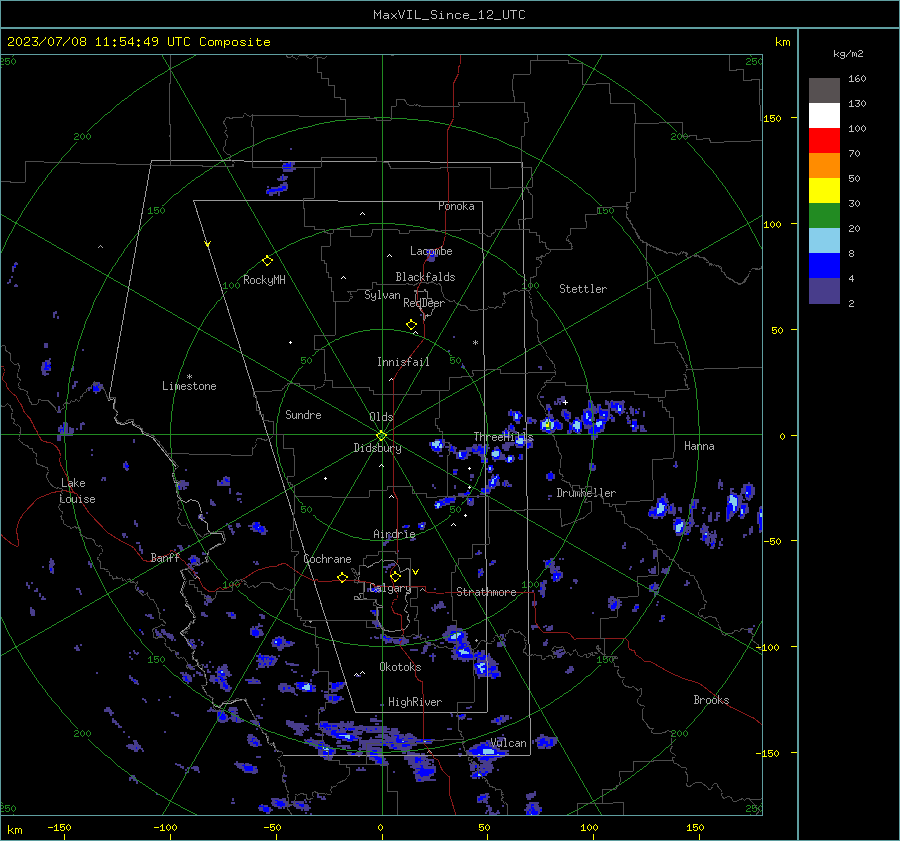Click the yellow V marker northwest of RockyMH
The width and height of the screenshot is (900, 841).
point(208,244)
